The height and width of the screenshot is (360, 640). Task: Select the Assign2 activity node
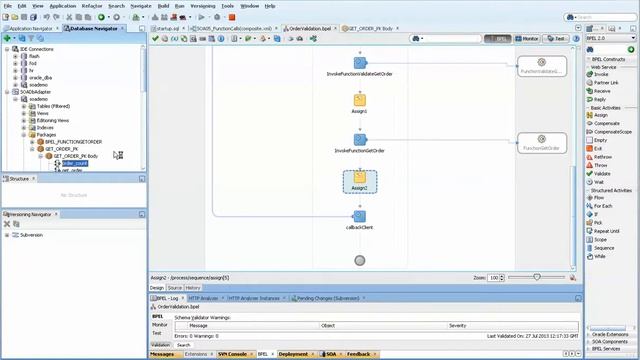[x=360, y=182]
